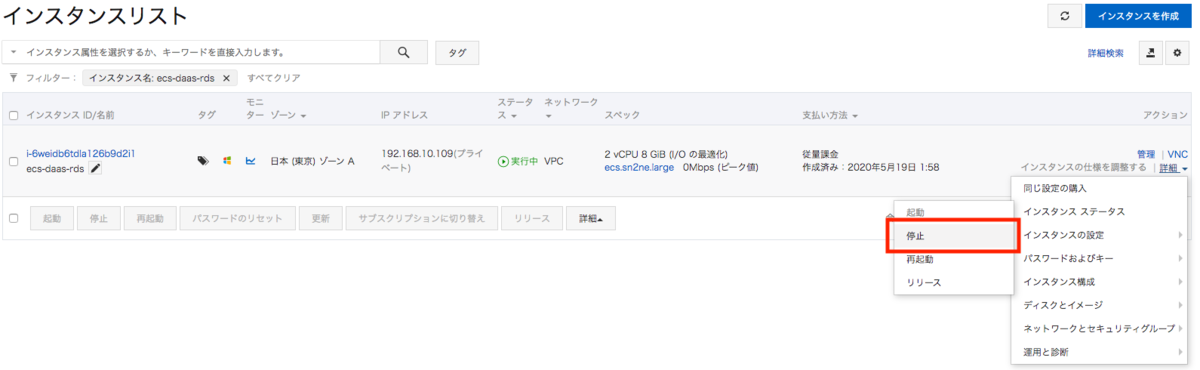The height and width of the screenshot is (370, 1200).
Task: Open the instance ID link i-6weidb6tdla126b9d2i1
Action: (80, 153)
